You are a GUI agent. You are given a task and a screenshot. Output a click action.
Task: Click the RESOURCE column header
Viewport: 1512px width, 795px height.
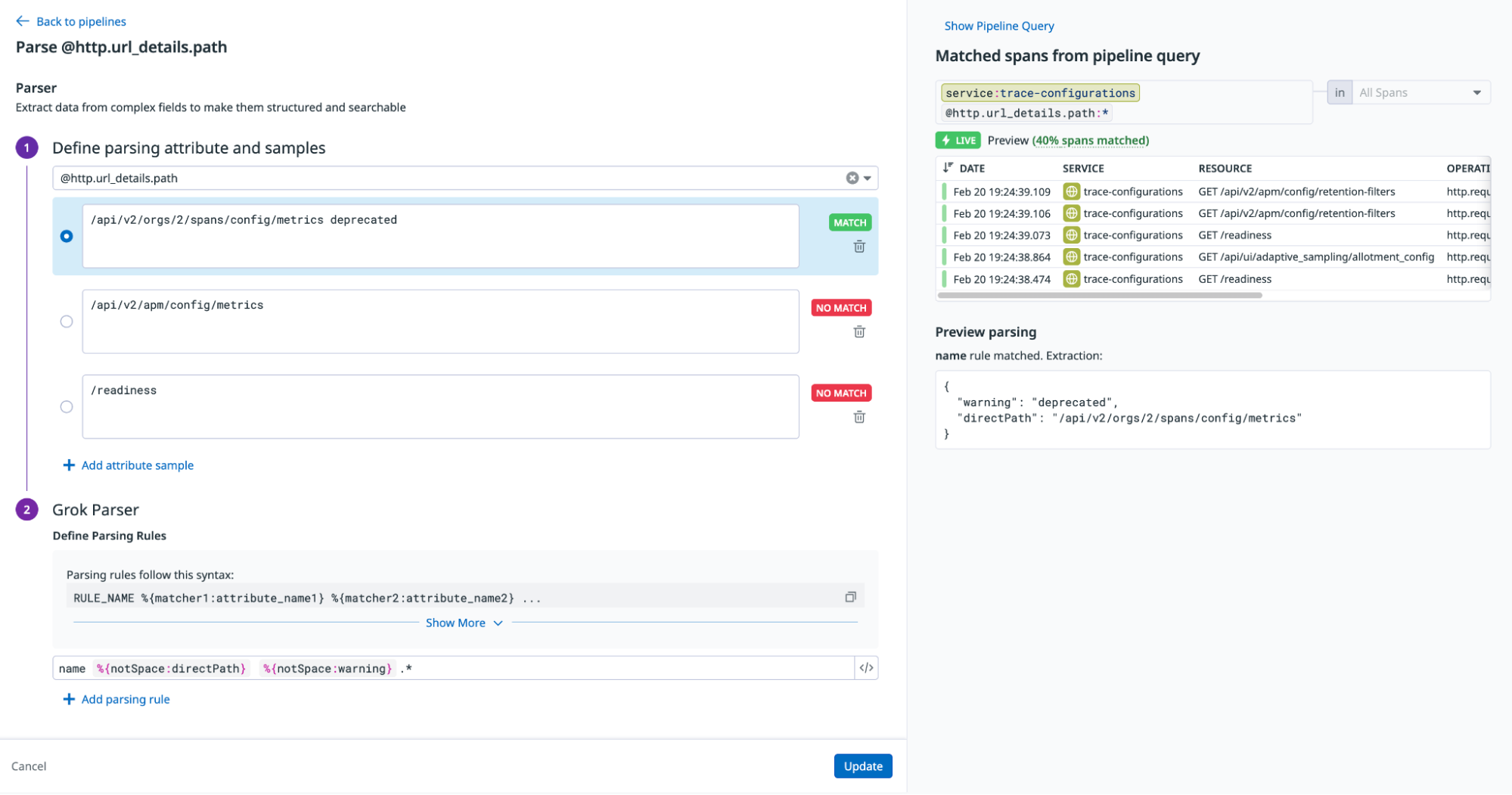coord(1225,169)
